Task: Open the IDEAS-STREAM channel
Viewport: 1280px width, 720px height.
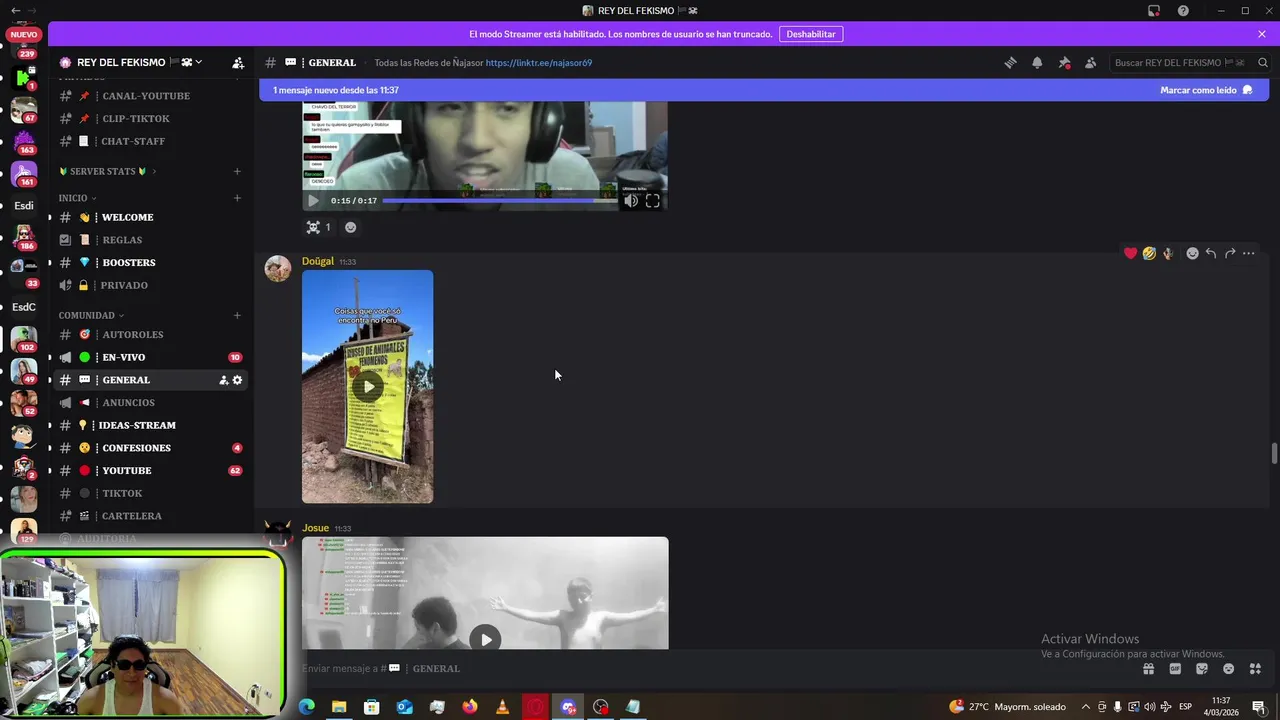Action: point(150,425)
